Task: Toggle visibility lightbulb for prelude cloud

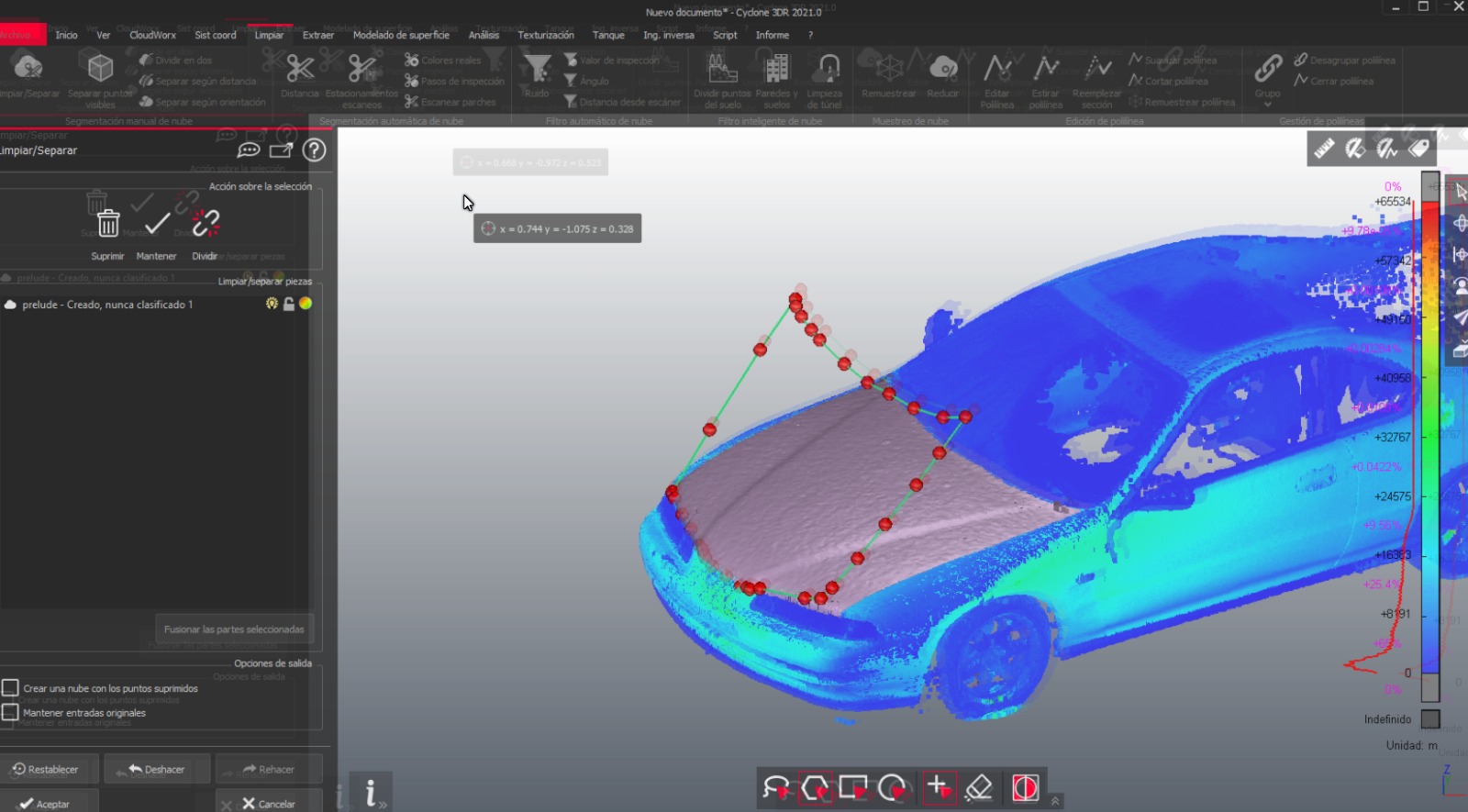Action: 272,304
